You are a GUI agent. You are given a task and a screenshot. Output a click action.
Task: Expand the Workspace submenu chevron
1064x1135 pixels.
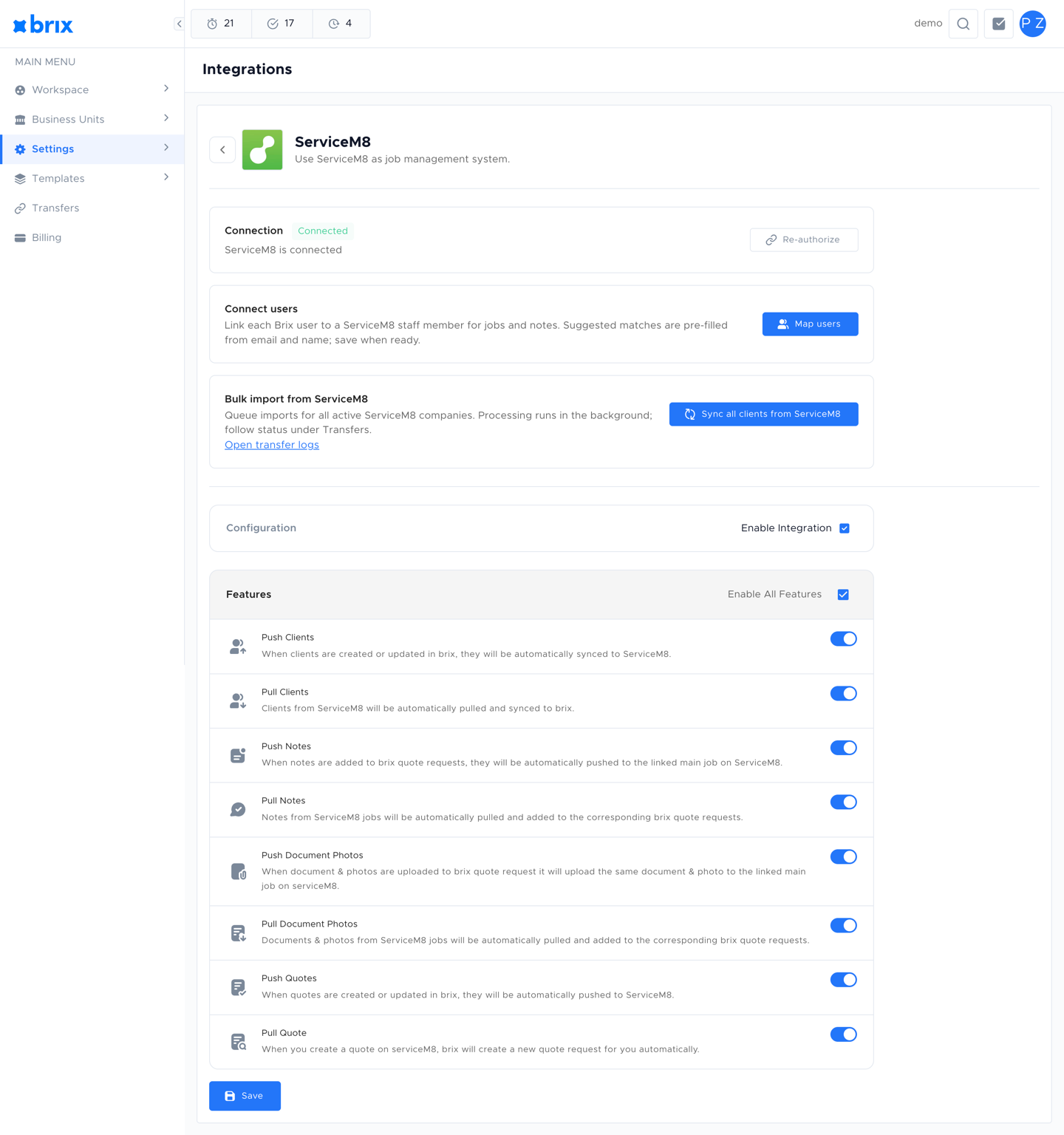pos(166,89)
